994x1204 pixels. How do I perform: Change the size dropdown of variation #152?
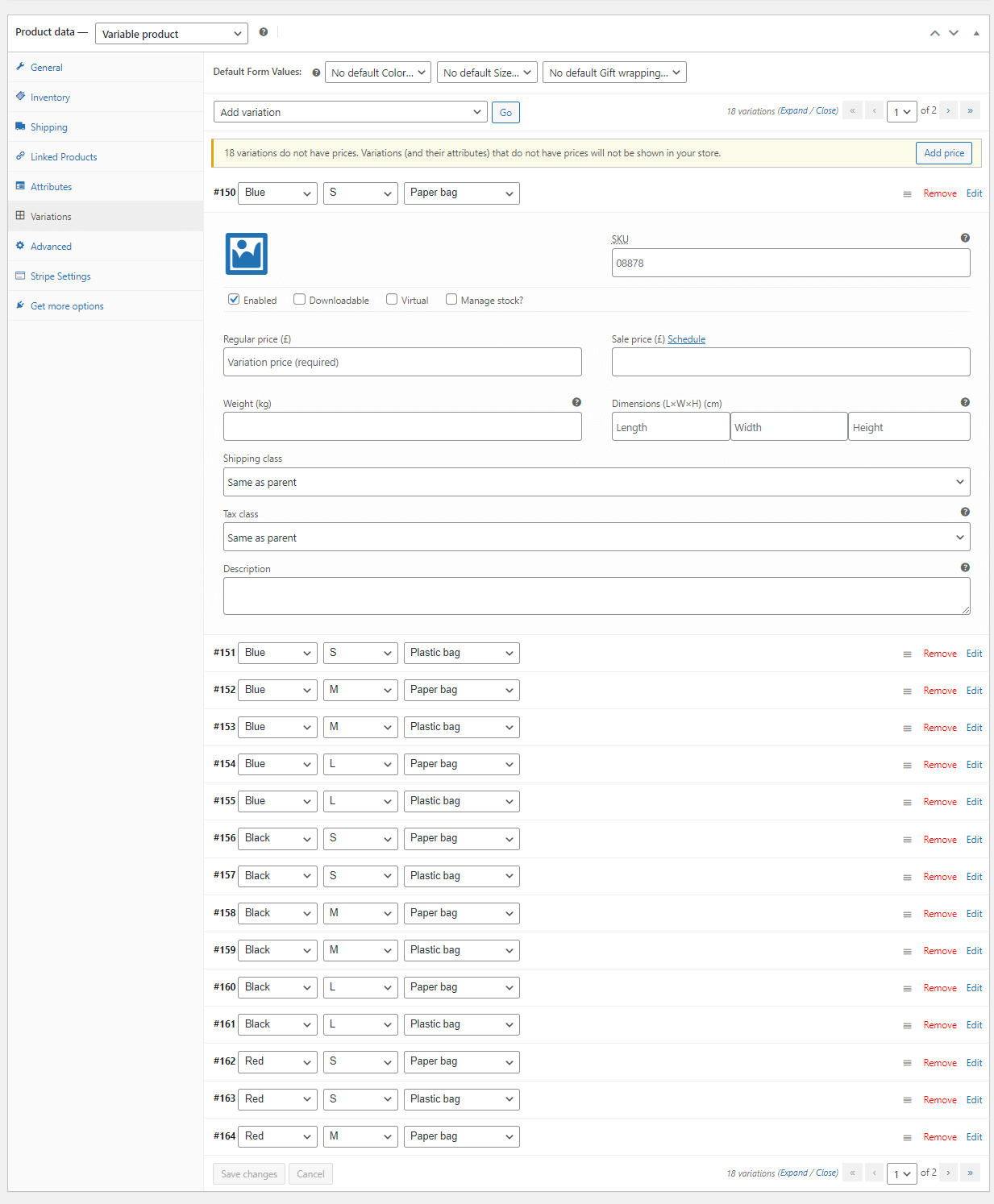[x=360, y=690]
